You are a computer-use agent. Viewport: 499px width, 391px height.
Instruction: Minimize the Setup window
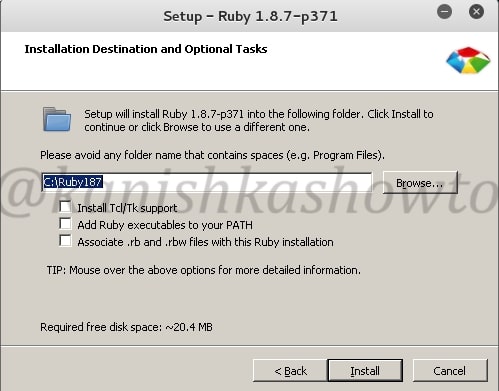444,12
